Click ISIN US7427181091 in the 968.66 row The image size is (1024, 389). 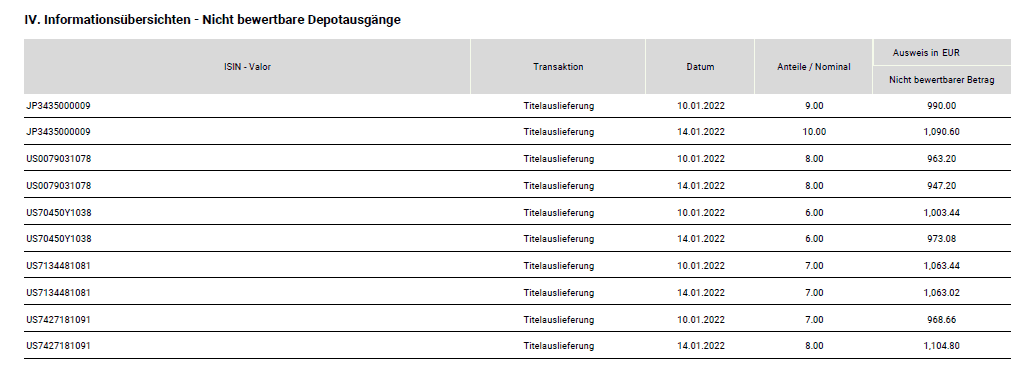coord(58,319)
